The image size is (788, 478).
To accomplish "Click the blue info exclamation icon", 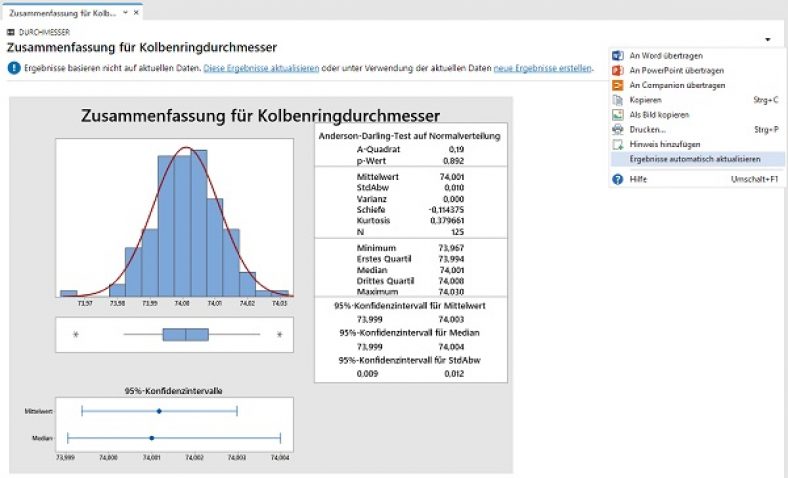I will tap(14, 68).
